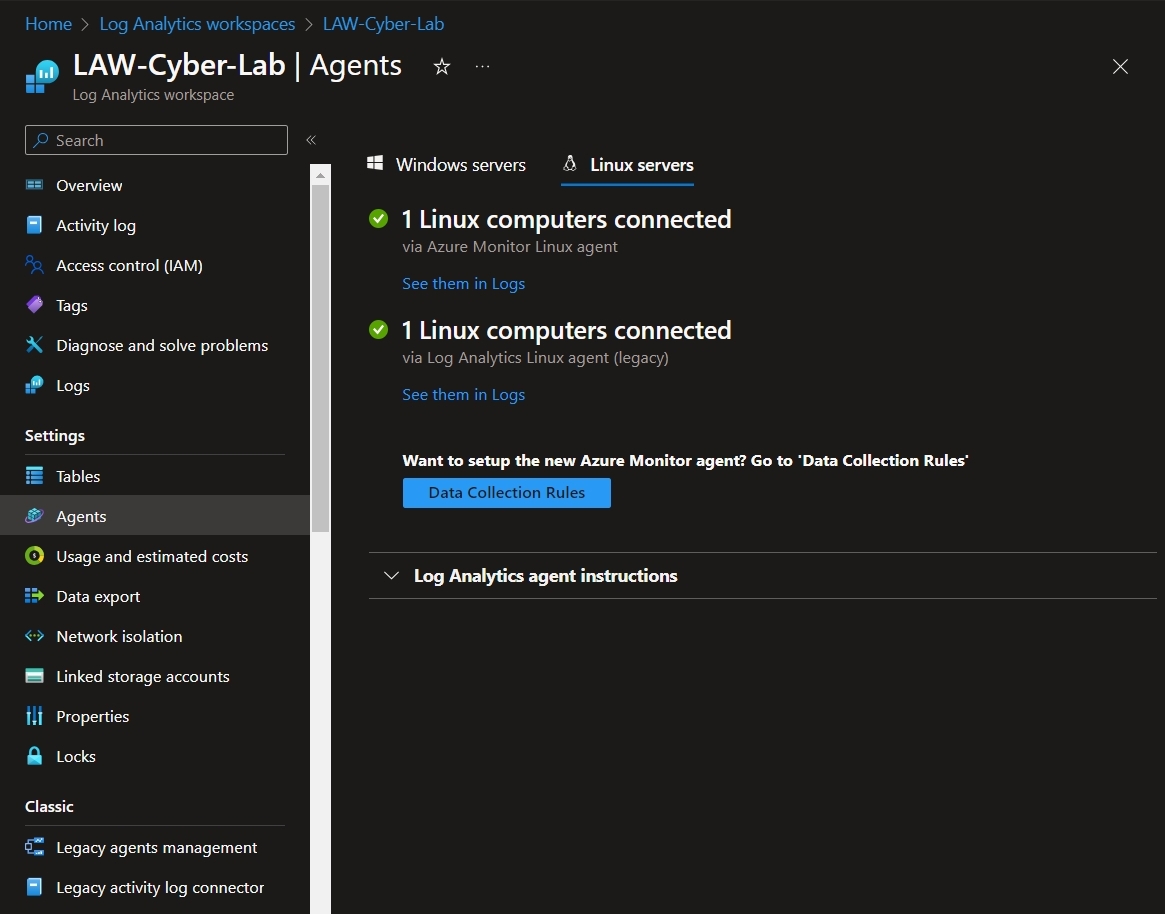Click the Data export icon
The height and width of the screenshot is (914, 1165).
[x=34, y=596]
